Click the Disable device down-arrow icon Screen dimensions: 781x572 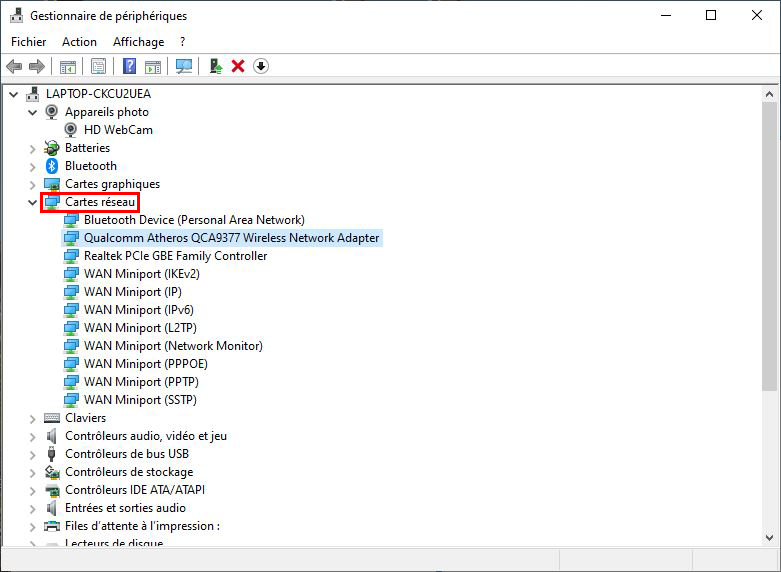click(x=261, y=66)
